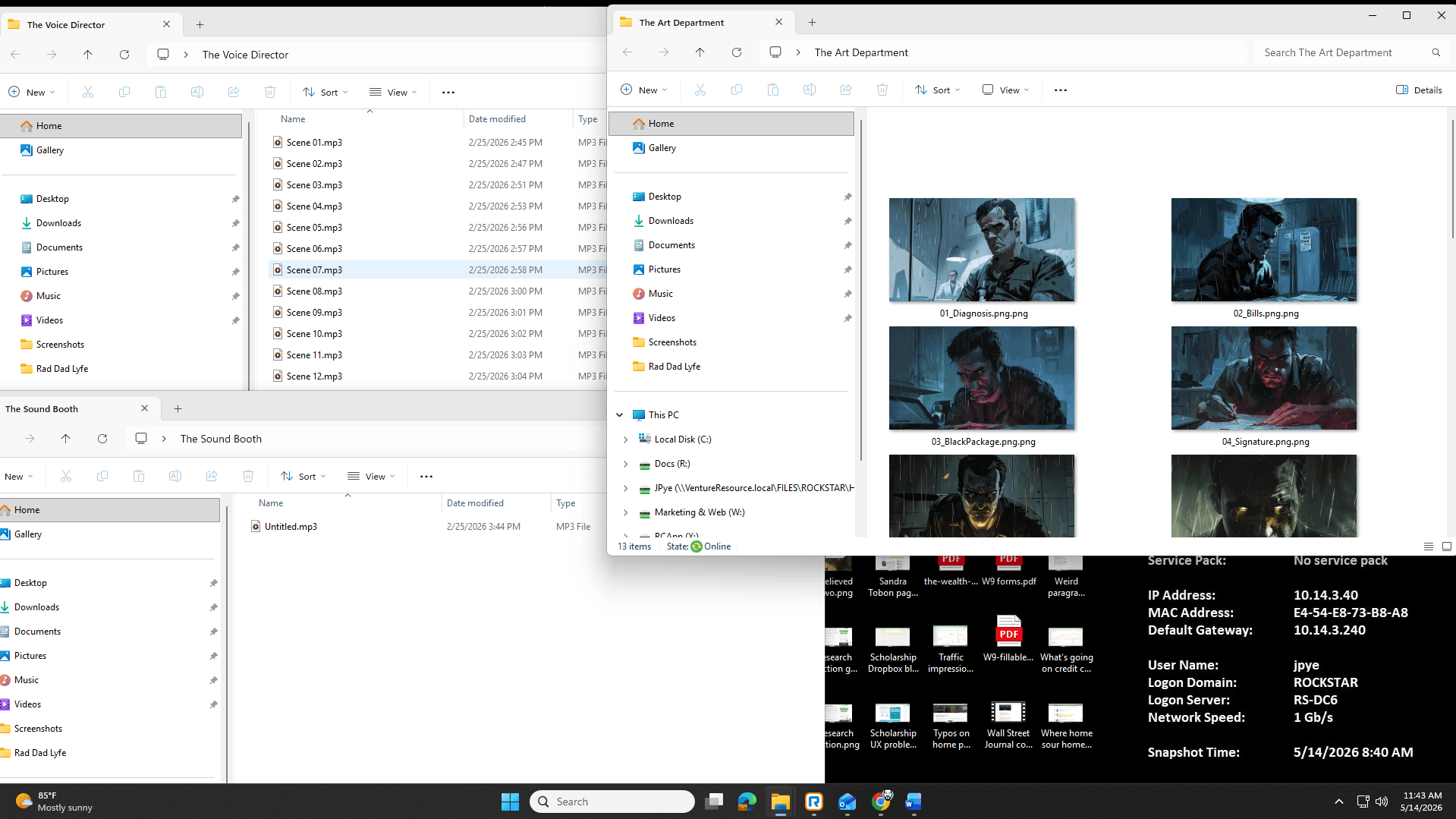Click Cut icon in The Voice Director toolbar

click(87, 92)
